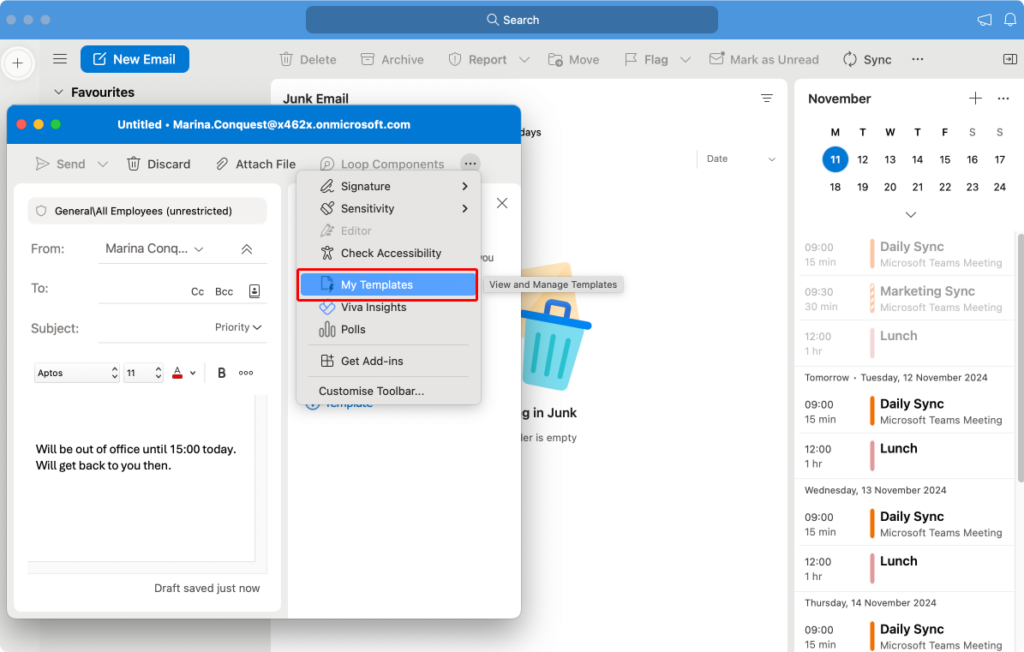The image size is (1024, 652).
Task: Toggle bold formatting
Action: 221,373
